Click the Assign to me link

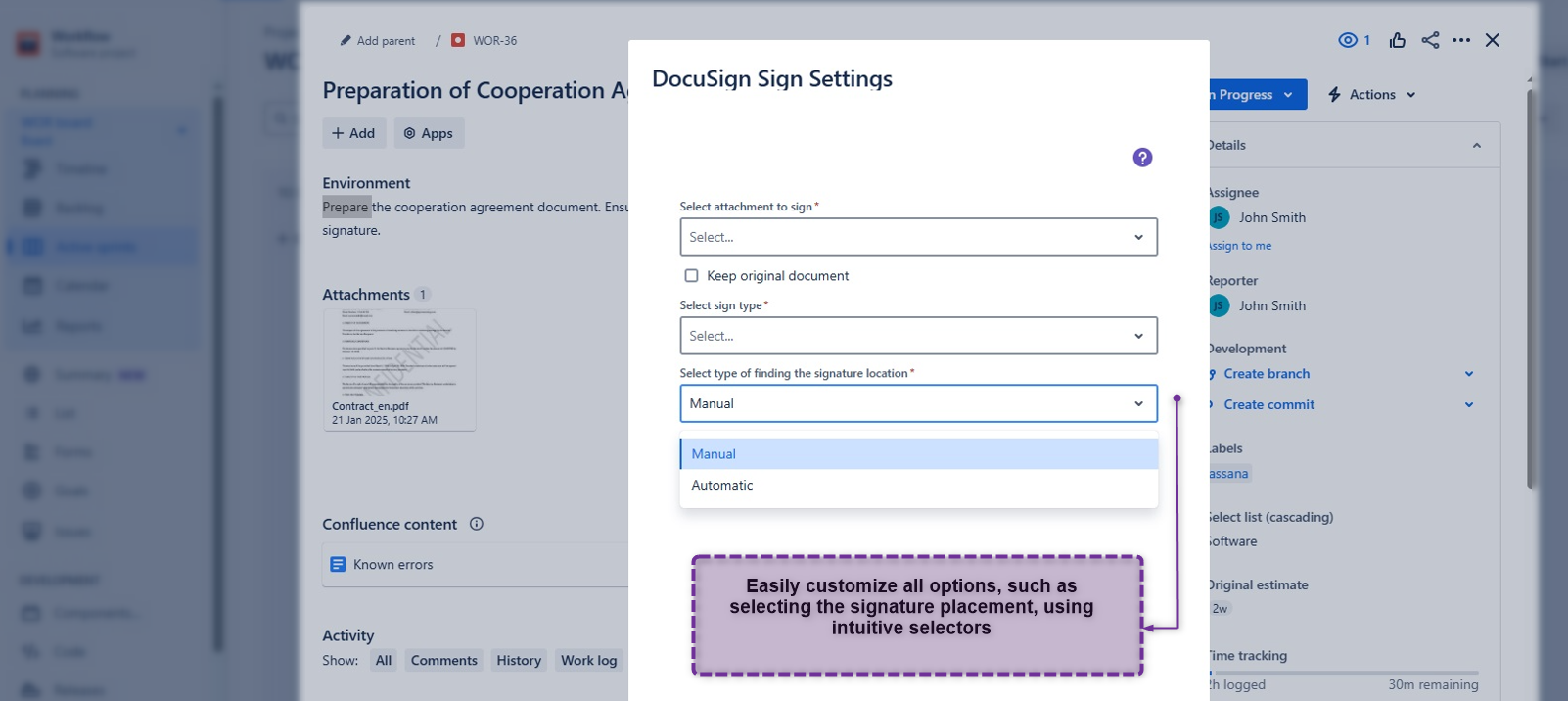[x=1240, y=246]
